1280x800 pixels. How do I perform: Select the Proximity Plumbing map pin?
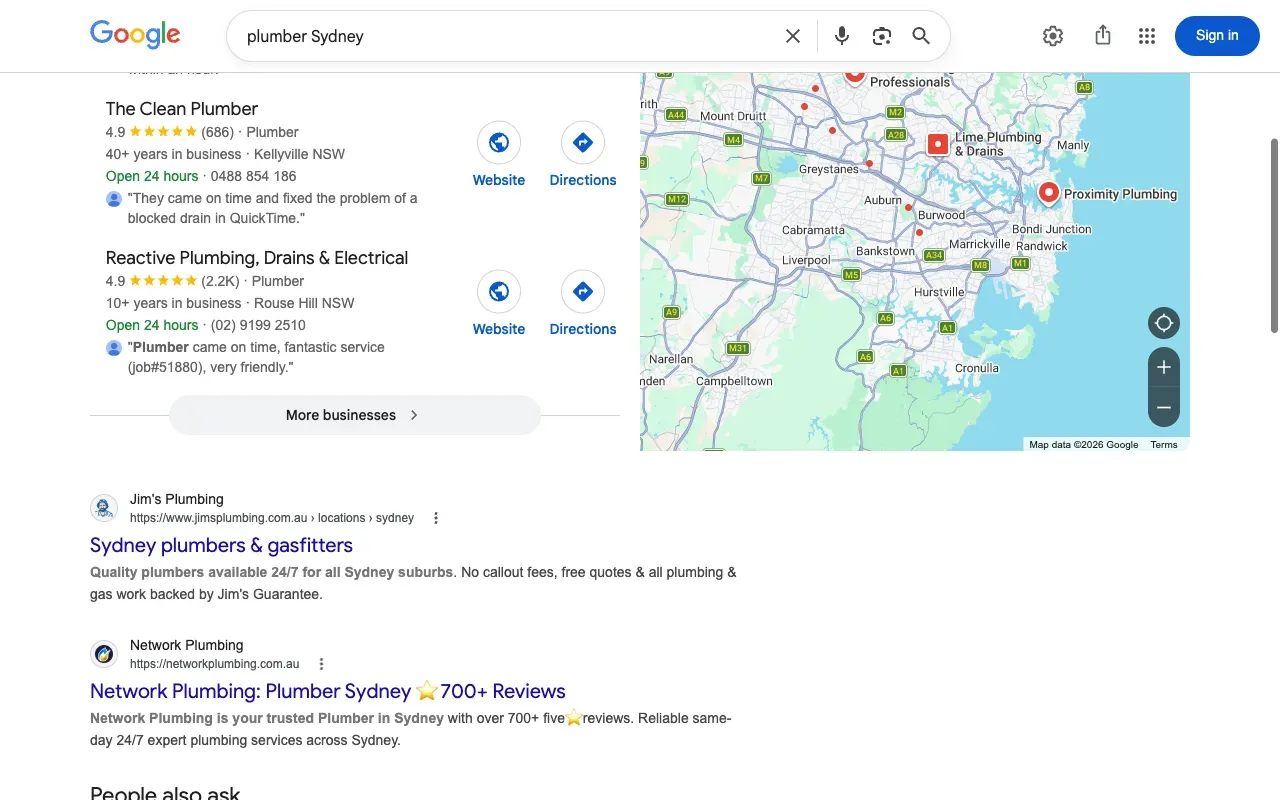1048,193
